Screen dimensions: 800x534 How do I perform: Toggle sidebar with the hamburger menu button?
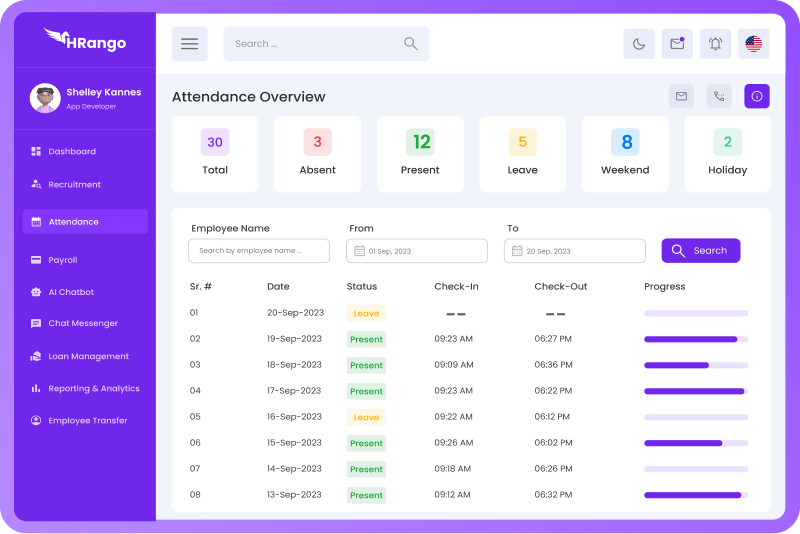coord(189,44)
